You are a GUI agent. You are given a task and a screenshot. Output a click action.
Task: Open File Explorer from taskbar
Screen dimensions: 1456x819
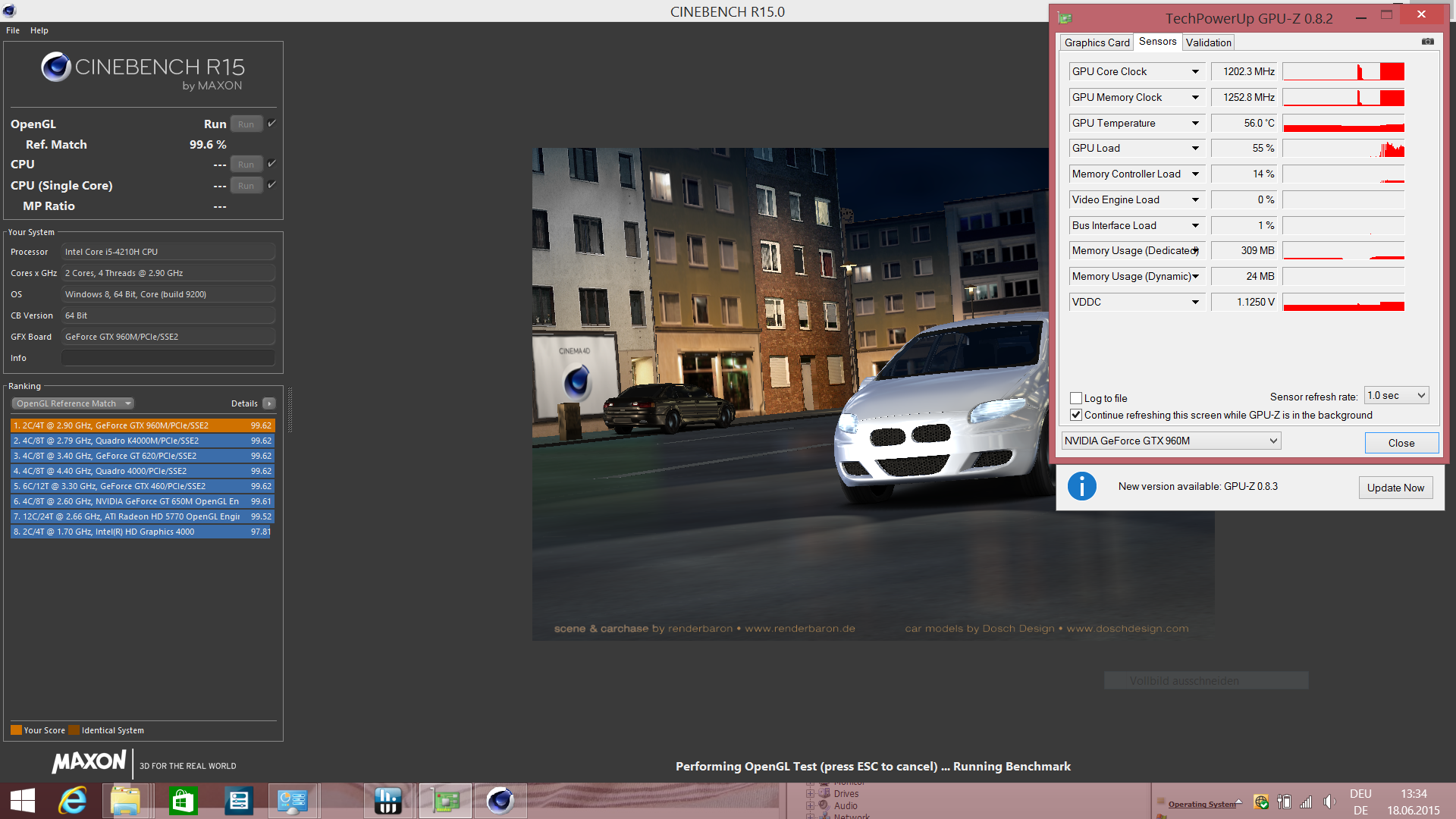tap(126, 801)
